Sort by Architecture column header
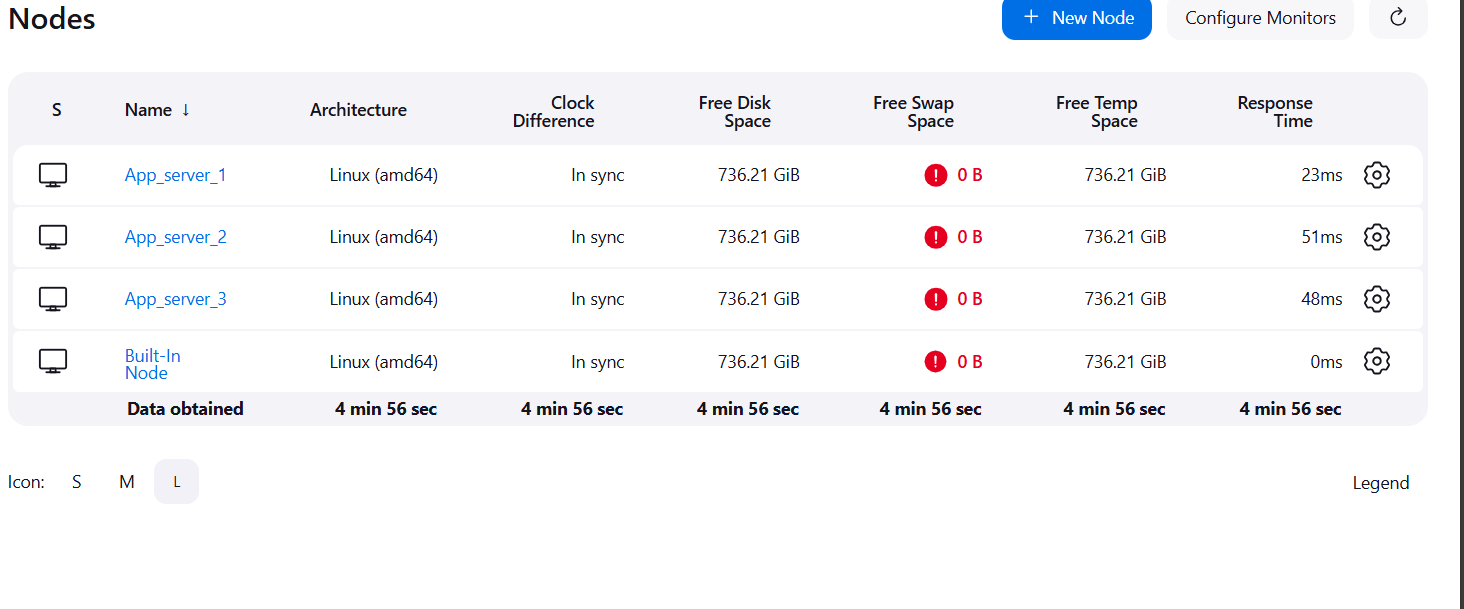The image size is (1464, 609). pos(358,110)
